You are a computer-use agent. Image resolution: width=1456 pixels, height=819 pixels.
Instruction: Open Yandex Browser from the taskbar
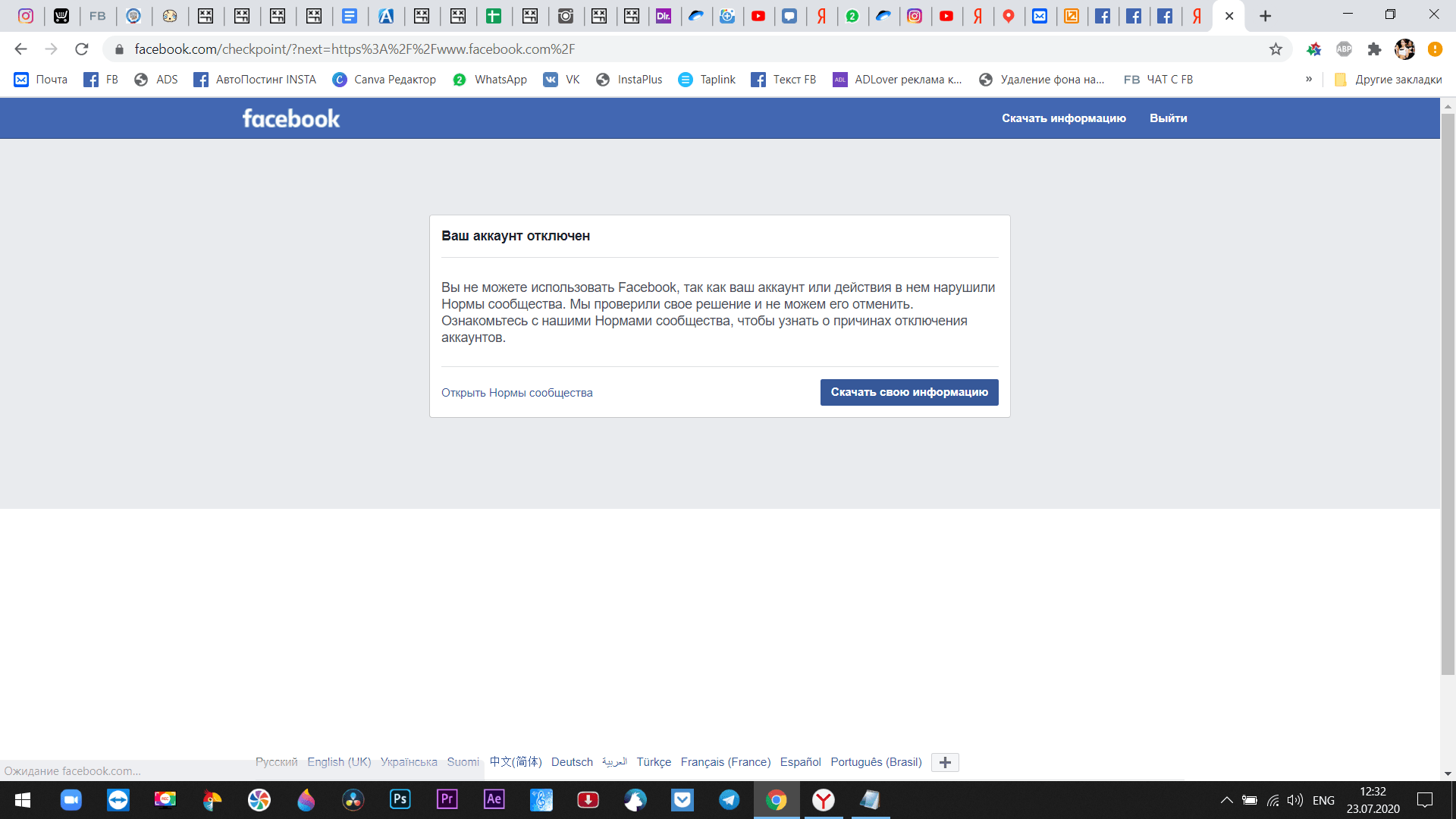823,800
